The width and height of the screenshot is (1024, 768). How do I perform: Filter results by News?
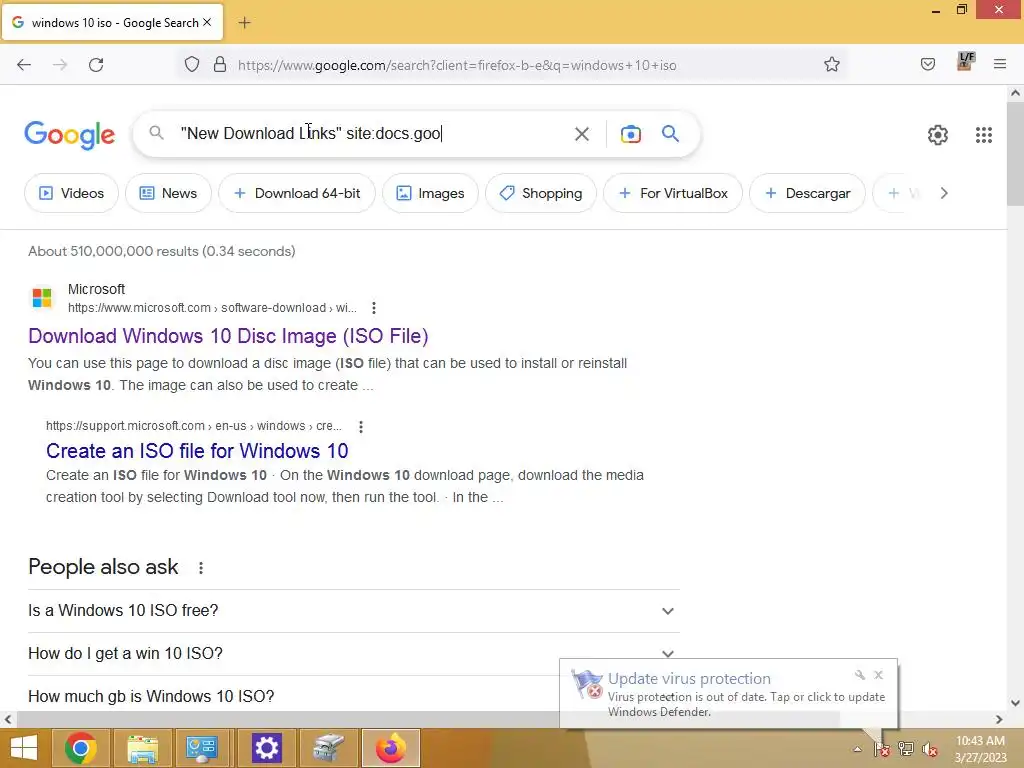pos(168,193)
